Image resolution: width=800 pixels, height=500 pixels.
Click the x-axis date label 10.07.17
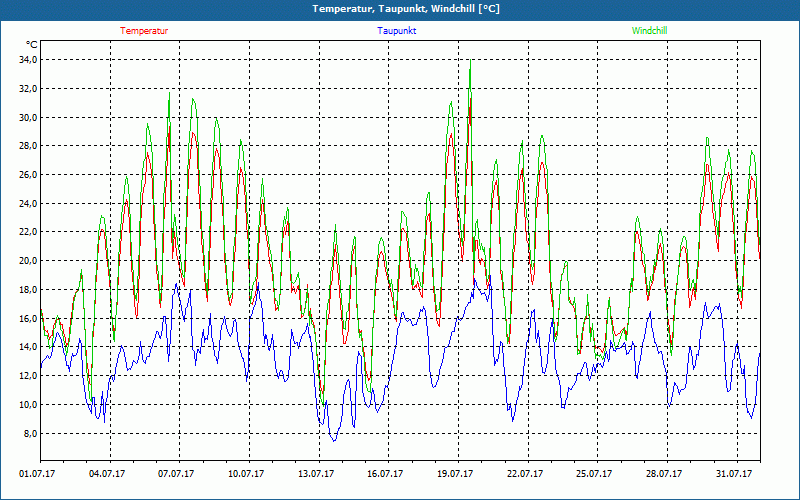(246, 474)
